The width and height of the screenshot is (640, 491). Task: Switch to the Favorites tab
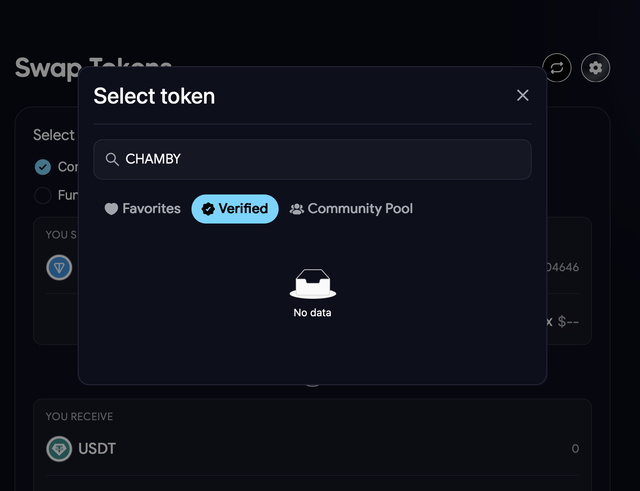142,209
